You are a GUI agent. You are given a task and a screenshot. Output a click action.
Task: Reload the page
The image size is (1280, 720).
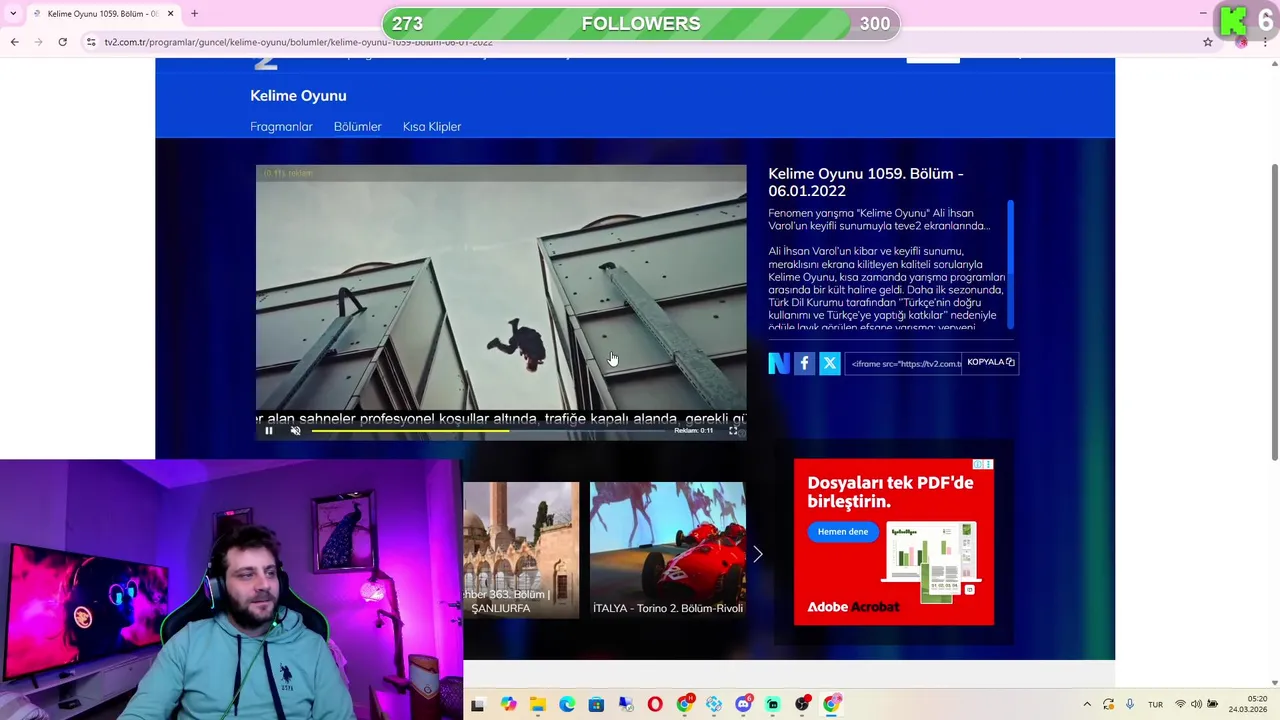[x=62, y=42]
